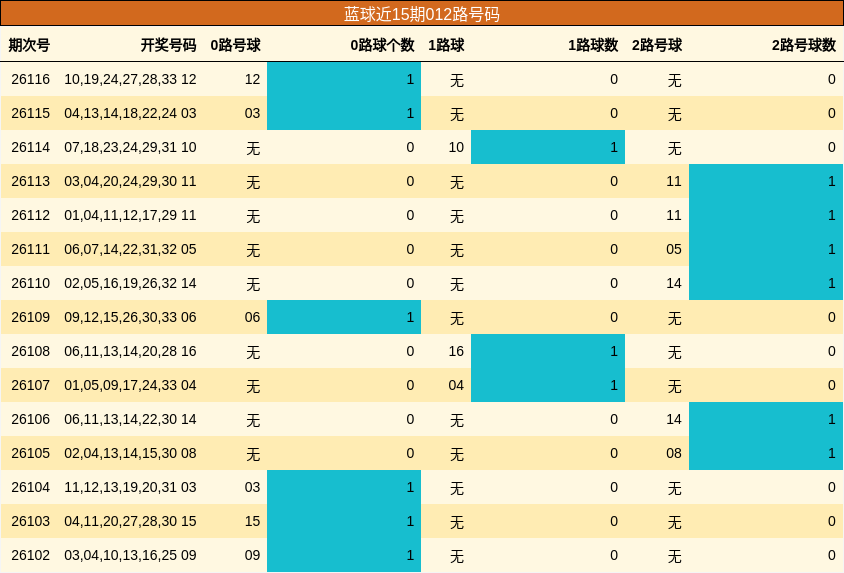Click issue number 26109
The height and width of the screenshot is (573, 844).
coord(31,317)
